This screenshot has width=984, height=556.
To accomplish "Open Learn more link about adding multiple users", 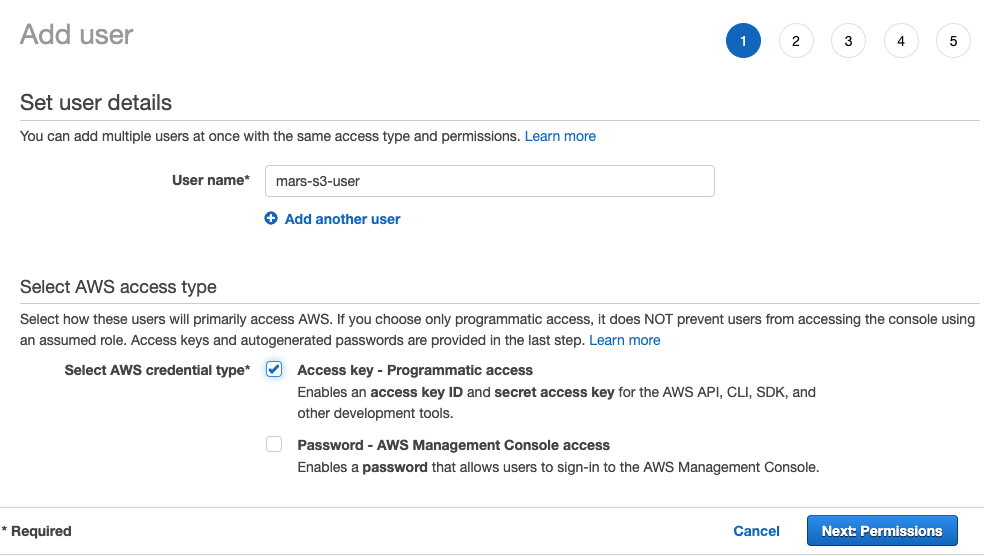I will pyautogui.click(x=560, y=136).
